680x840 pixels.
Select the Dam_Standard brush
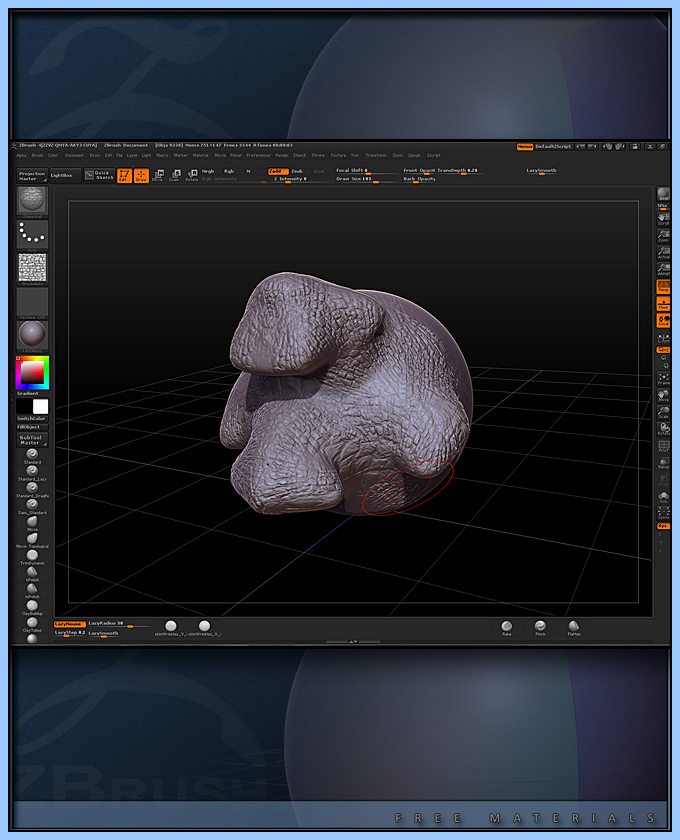pyautogui.click(x=32, y=506)
